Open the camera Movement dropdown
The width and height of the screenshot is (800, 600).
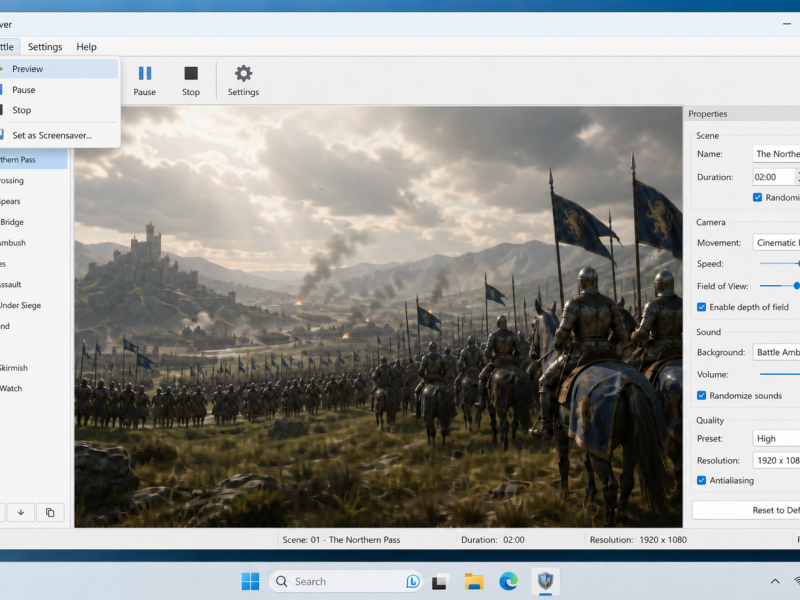pos(776,243)
